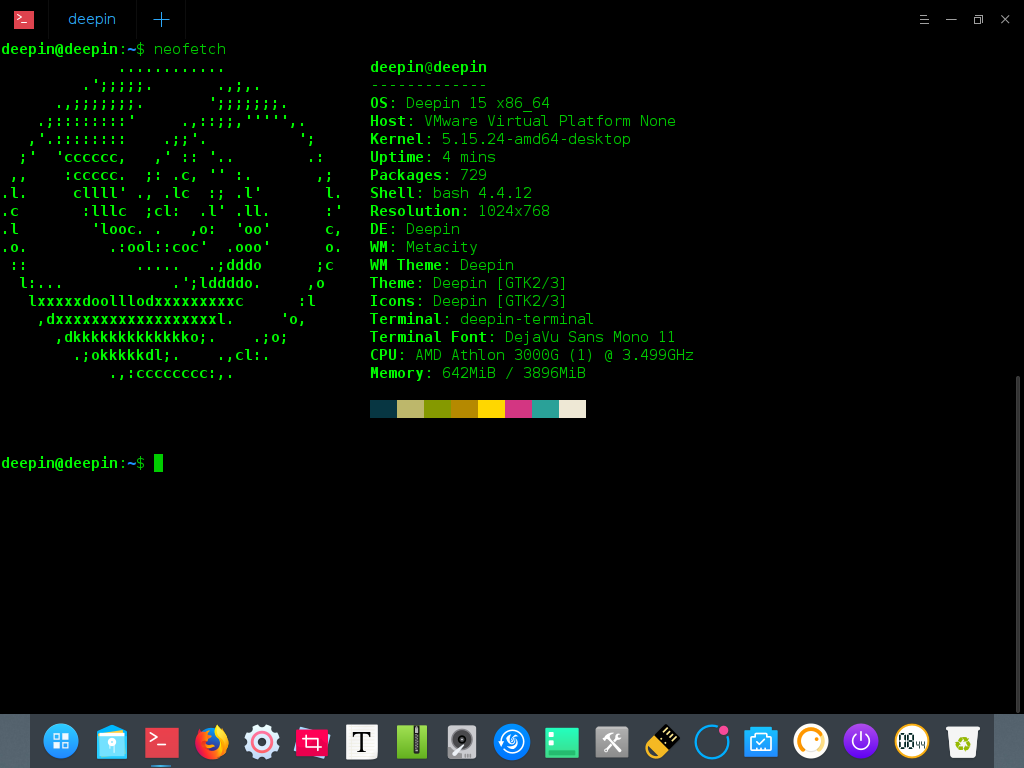Click the red Terminal dock icon

pos(161,741)
